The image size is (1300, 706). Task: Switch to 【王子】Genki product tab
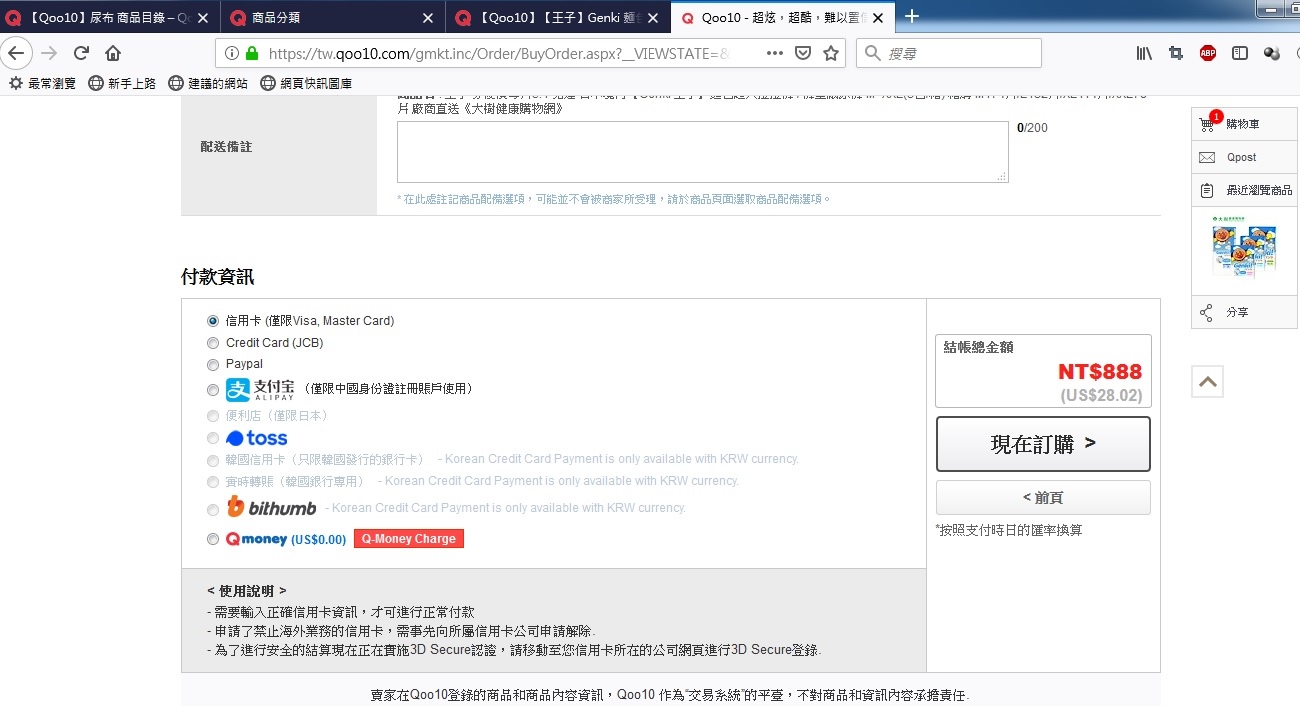(558, 18)
